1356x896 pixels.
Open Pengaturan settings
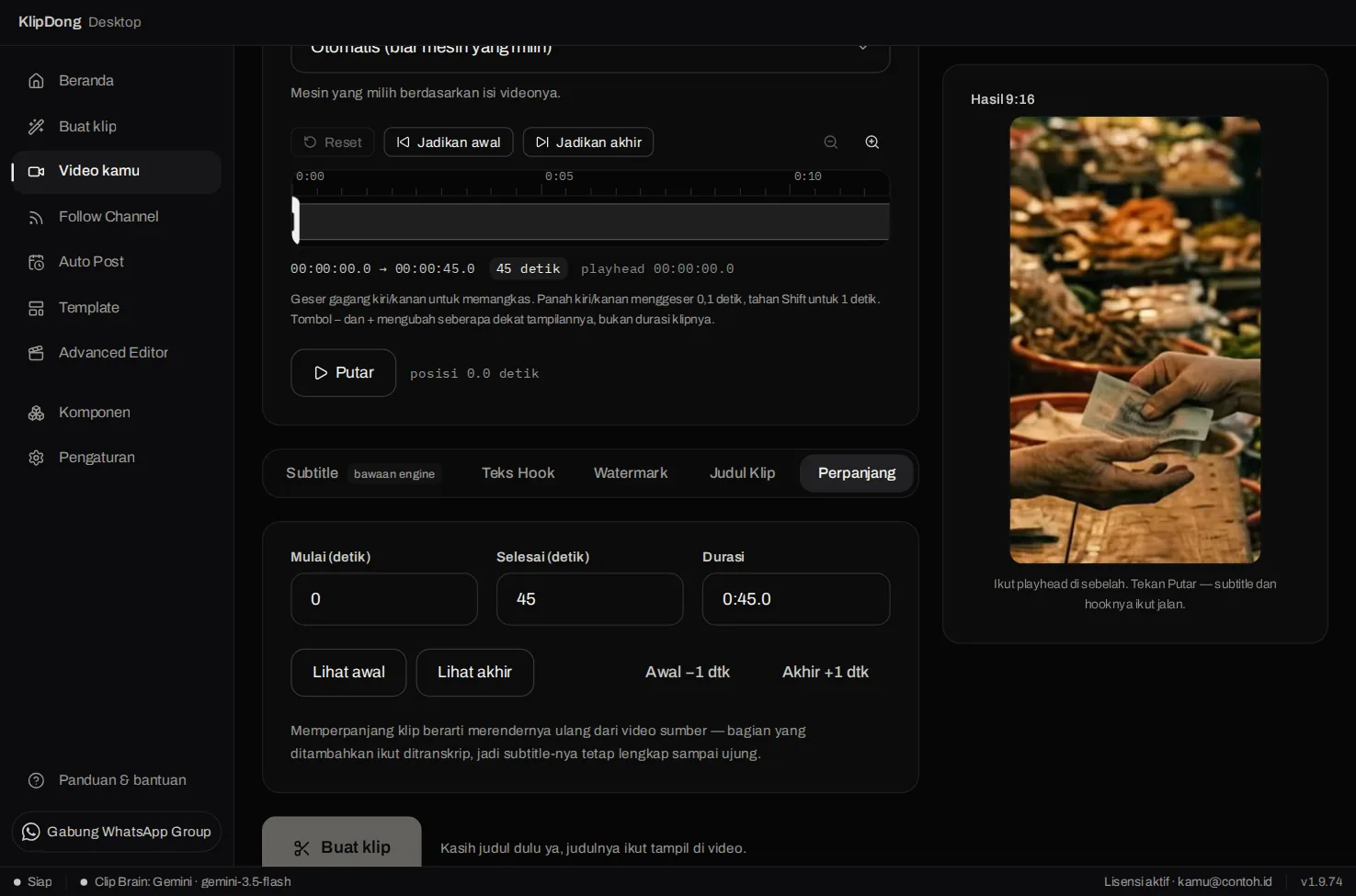click(117, 458)
